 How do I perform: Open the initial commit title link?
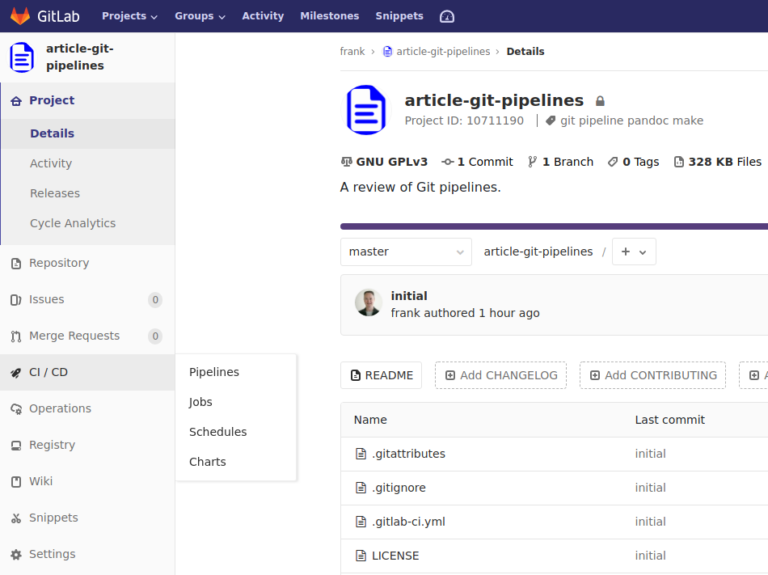click(x=409, y=296)
